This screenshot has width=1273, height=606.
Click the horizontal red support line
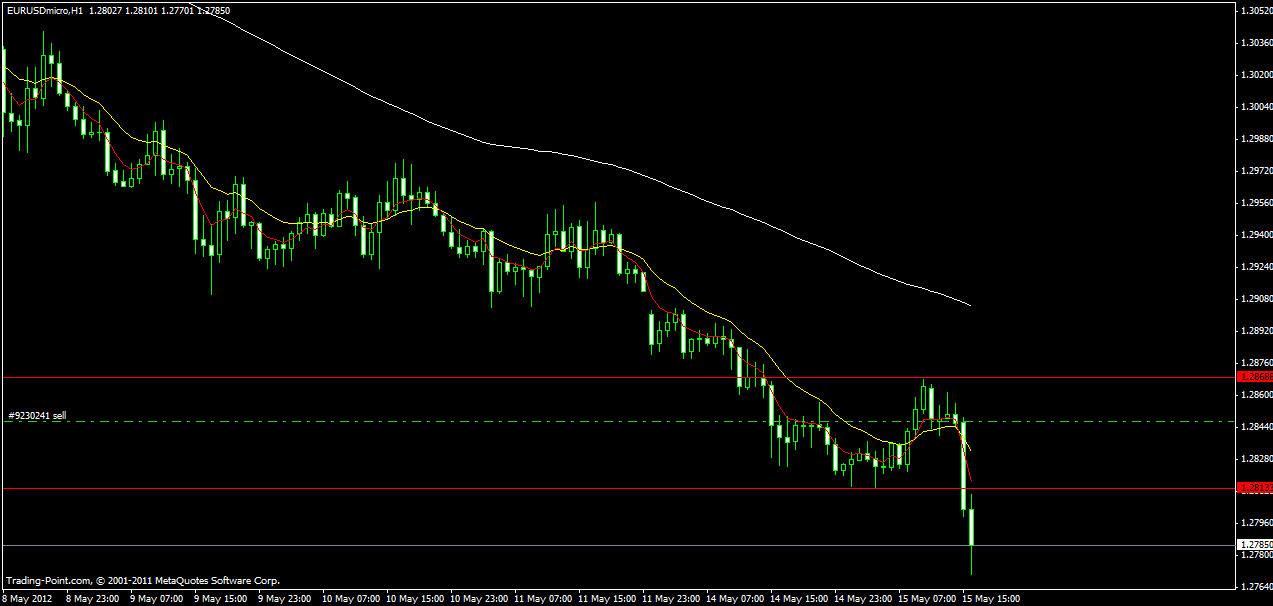pyautogui.click(x=600, y=486)
